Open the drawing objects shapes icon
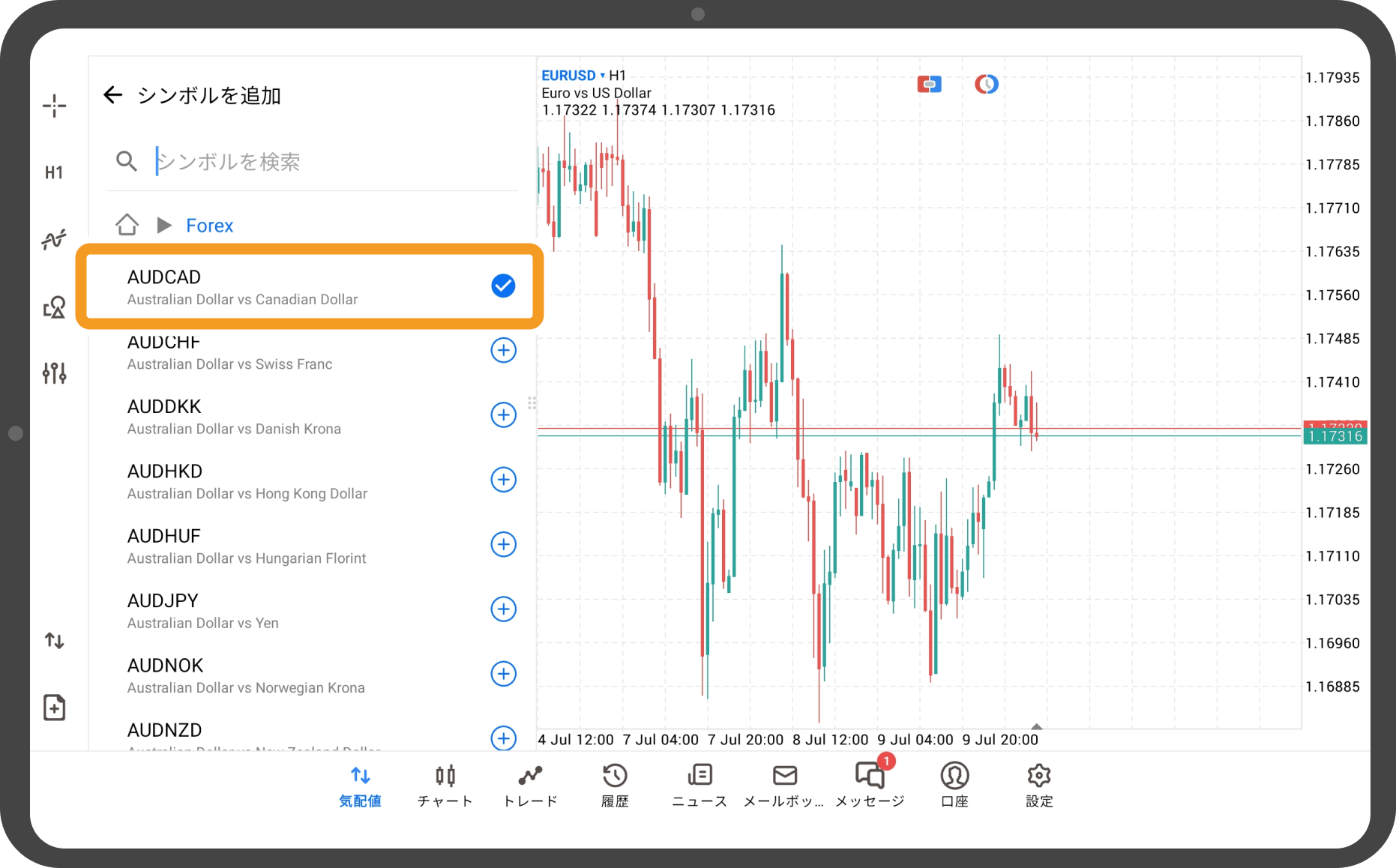Image resolution: width=1396 pixels, height=868 pixels. [x=54, y=307]
